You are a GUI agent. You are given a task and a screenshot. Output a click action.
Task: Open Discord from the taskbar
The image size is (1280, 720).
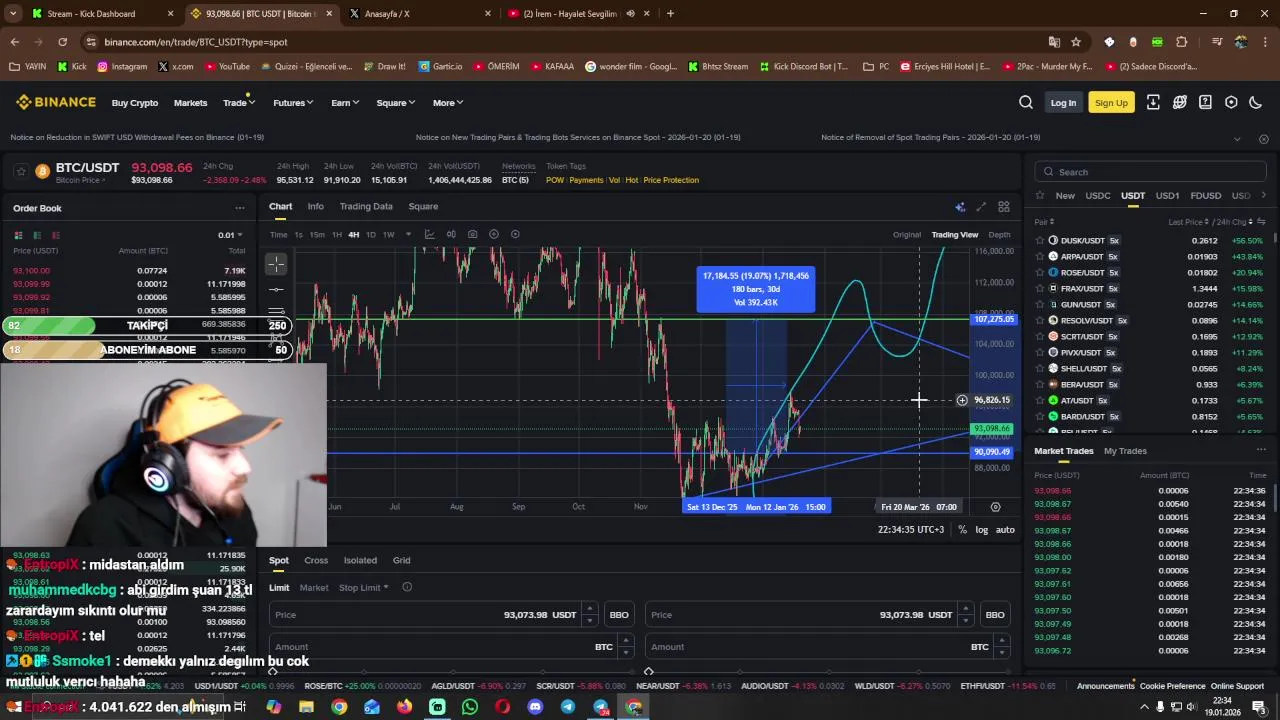coord(536,707)
